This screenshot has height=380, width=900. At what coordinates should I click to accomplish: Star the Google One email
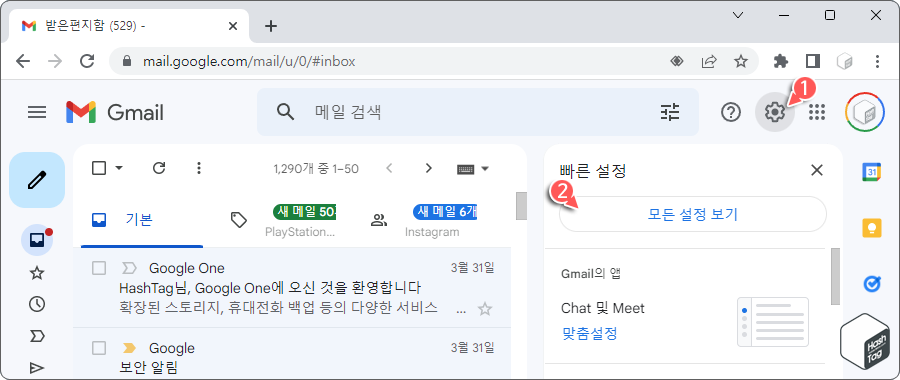click(485, 309)
